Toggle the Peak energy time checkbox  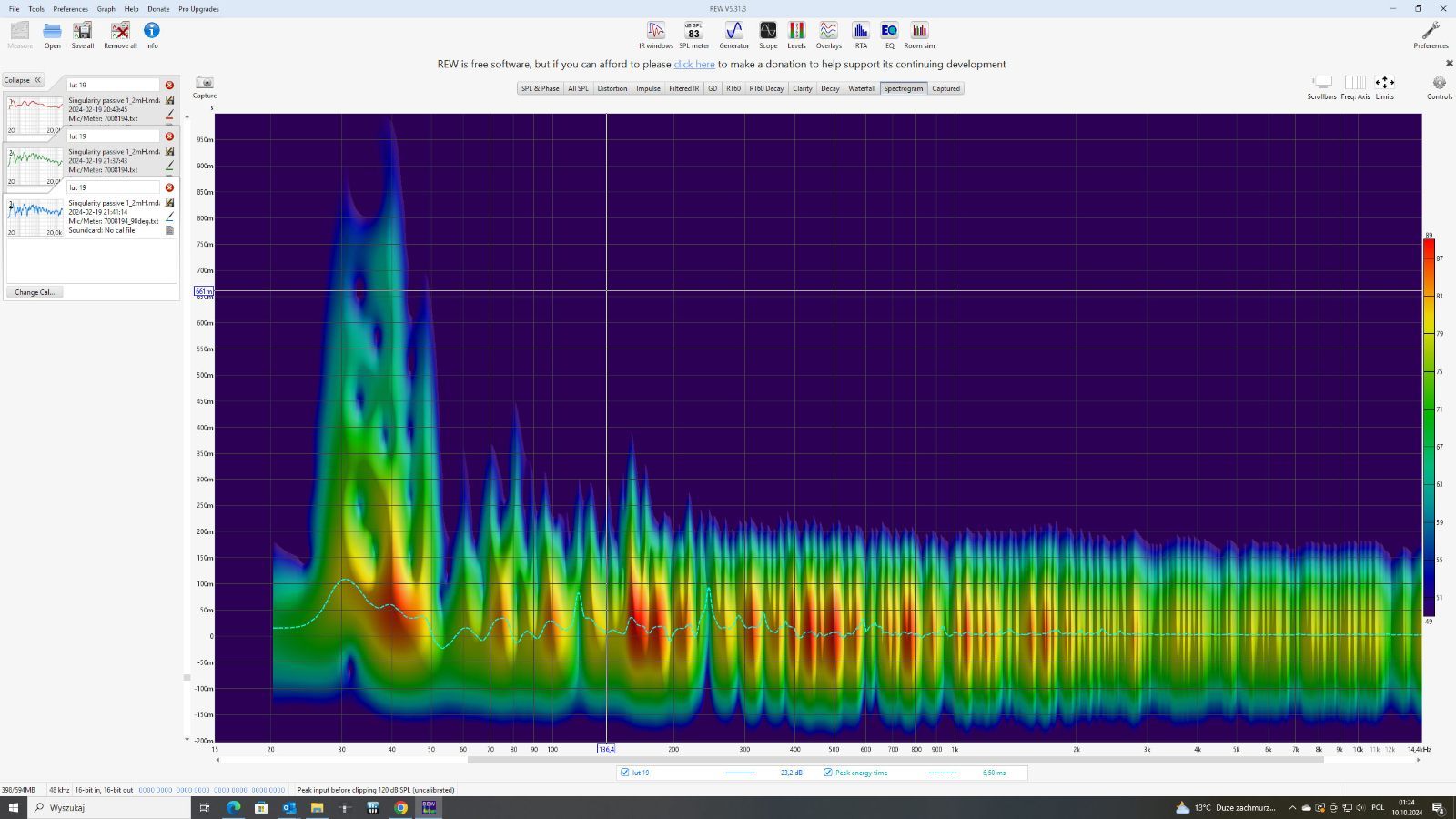(828, 773)
